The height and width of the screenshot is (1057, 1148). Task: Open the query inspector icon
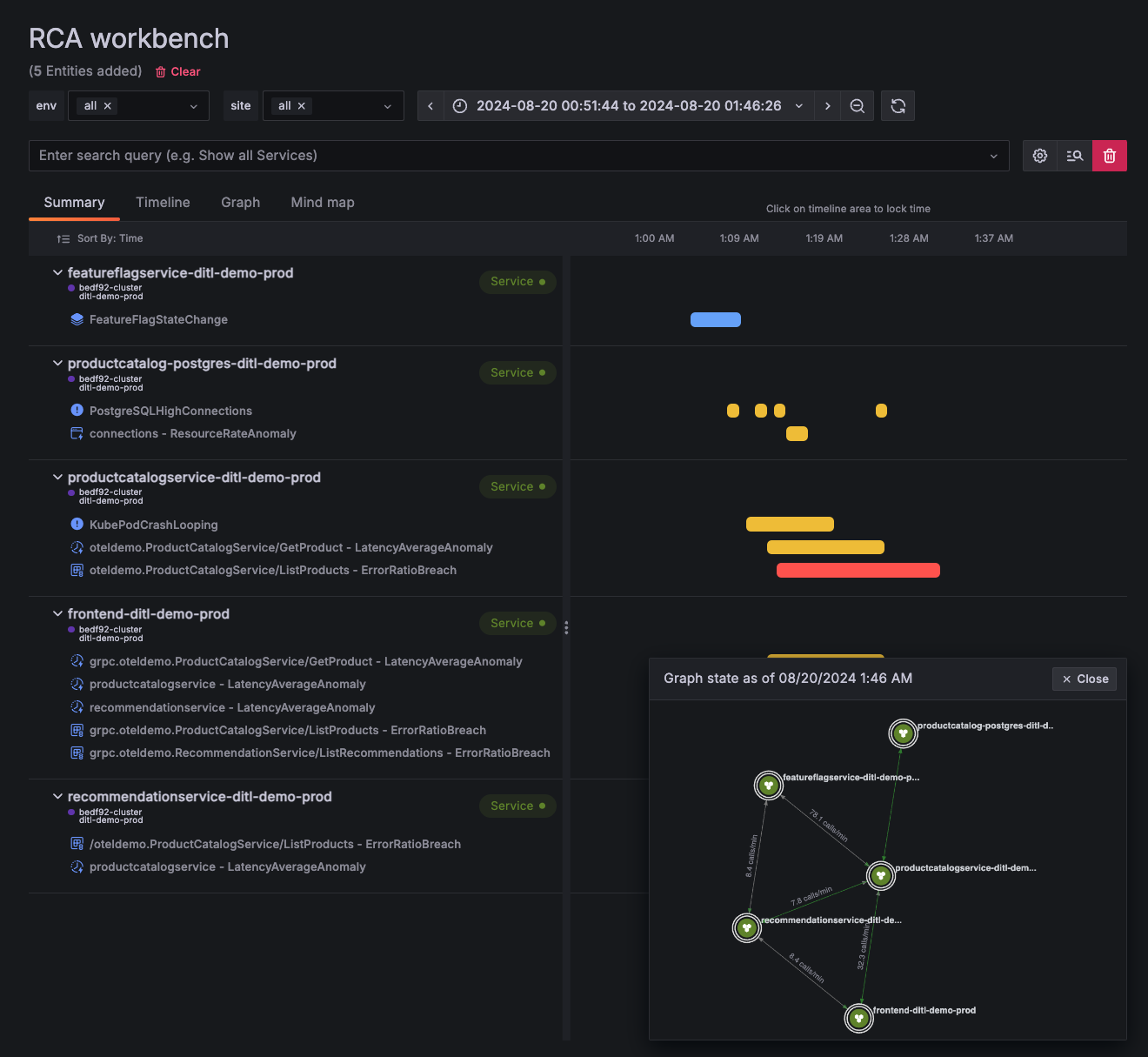[x=1074, y=156]
